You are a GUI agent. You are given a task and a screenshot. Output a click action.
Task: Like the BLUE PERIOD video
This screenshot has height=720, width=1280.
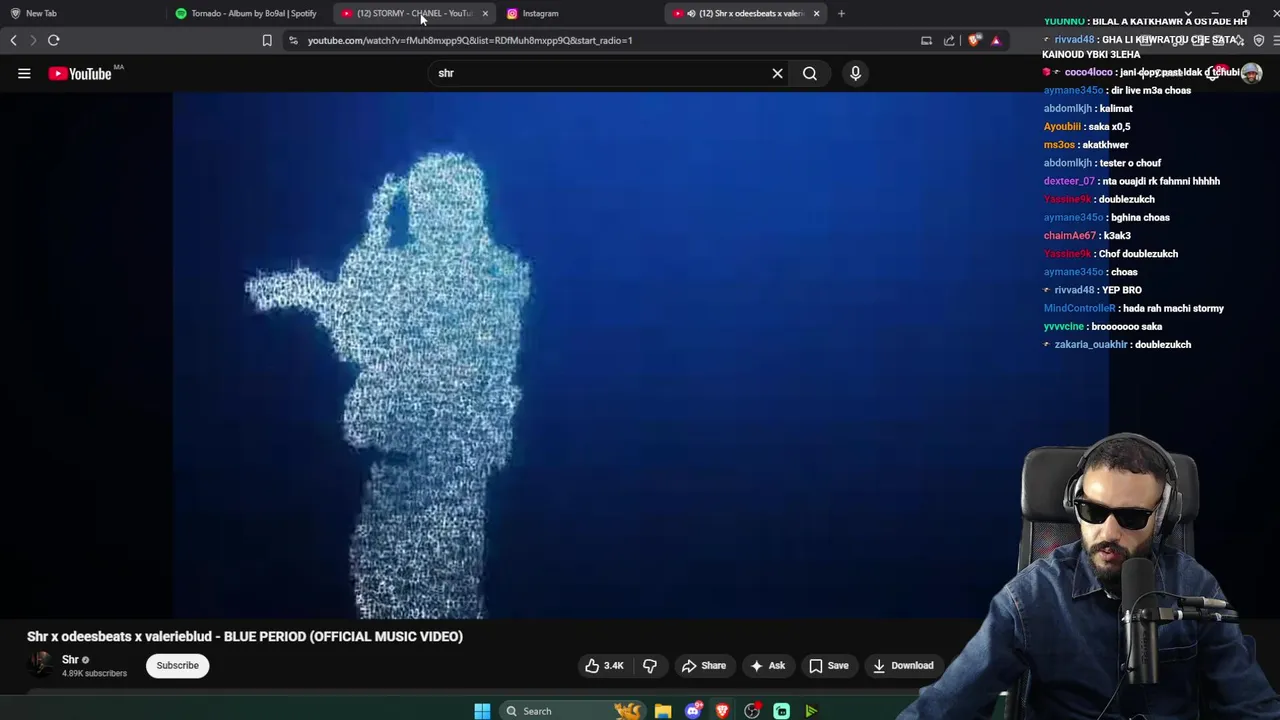coord(604,665)
